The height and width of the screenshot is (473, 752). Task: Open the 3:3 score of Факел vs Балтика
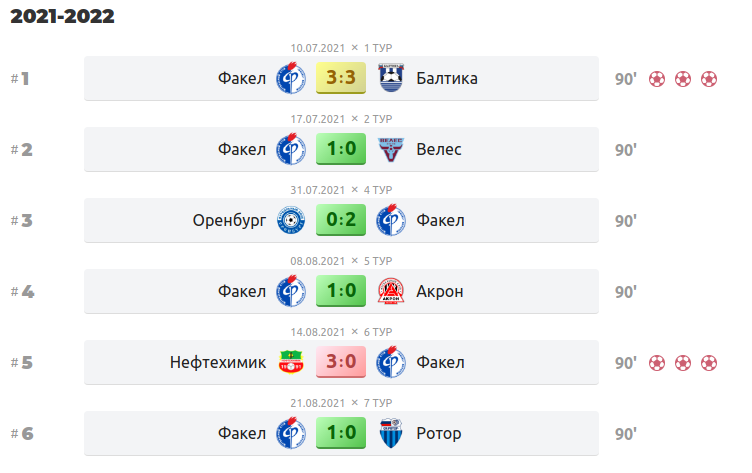341,78
